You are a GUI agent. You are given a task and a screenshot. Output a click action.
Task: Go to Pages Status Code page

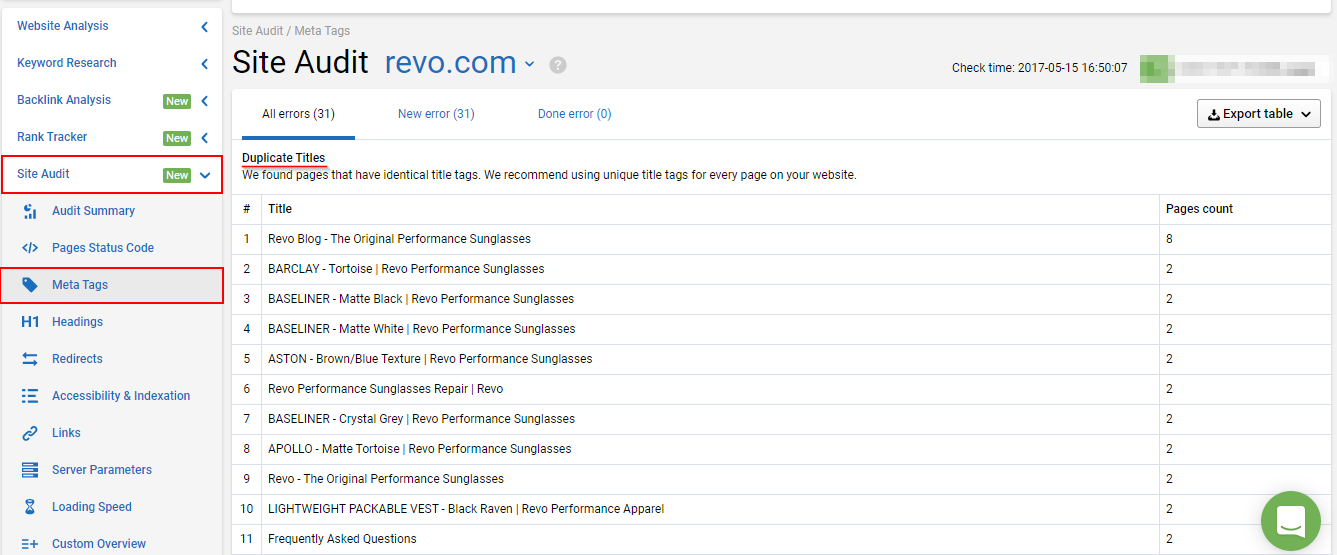[x=103, y=248]
